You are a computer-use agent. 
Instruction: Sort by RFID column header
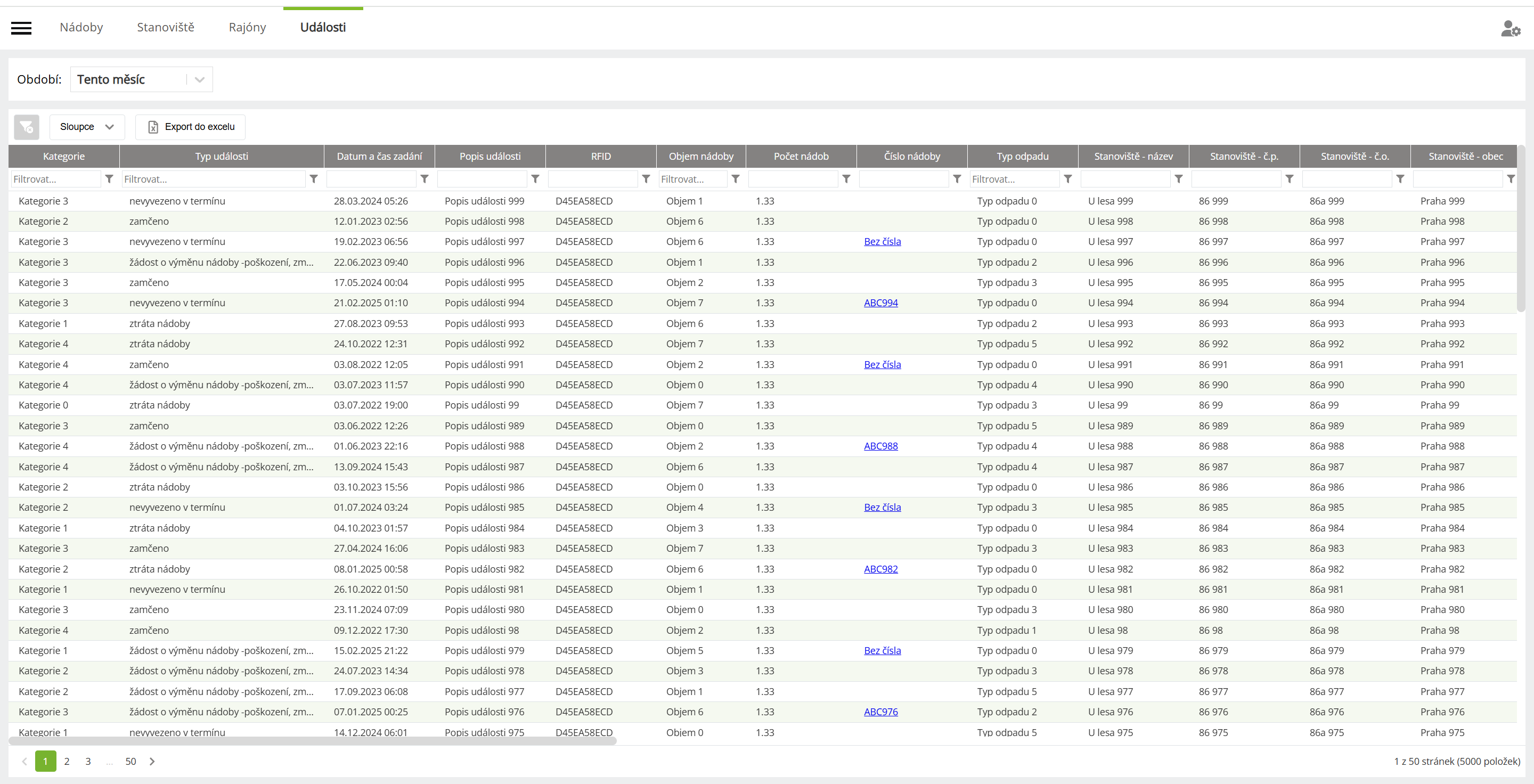[601, 157]
